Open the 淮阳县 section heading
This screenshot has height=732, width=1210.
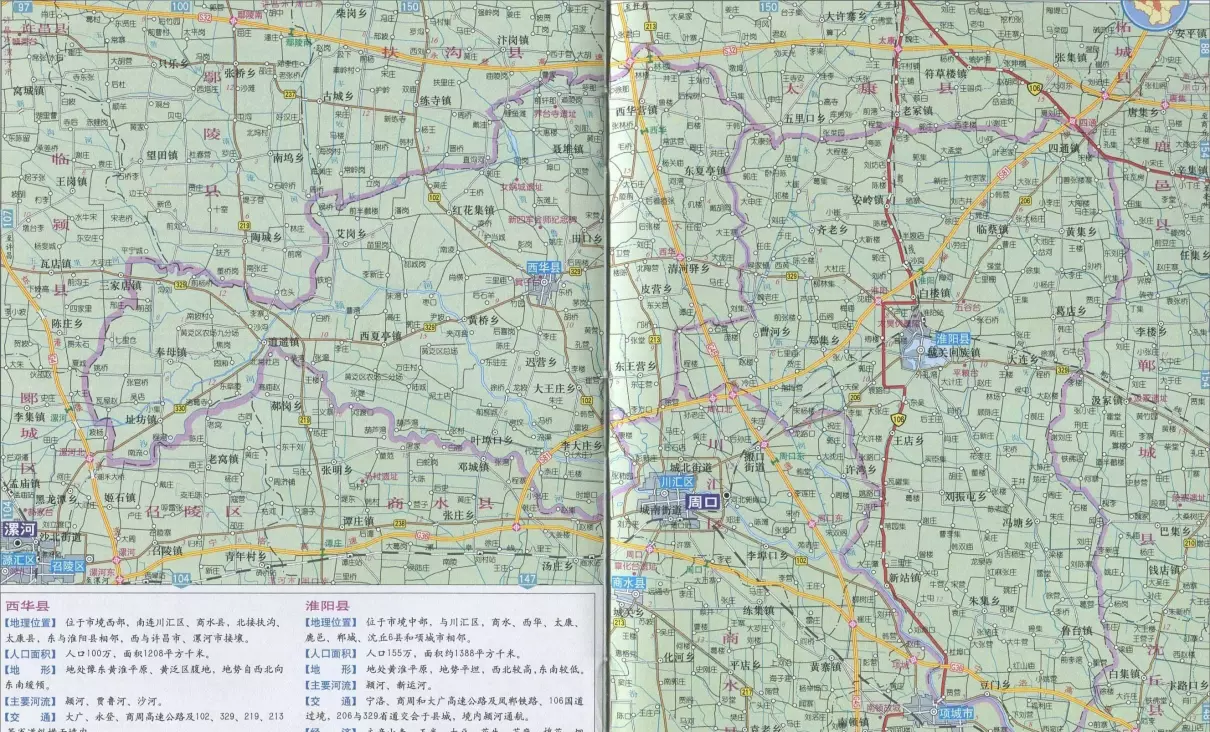pos(327,606)
